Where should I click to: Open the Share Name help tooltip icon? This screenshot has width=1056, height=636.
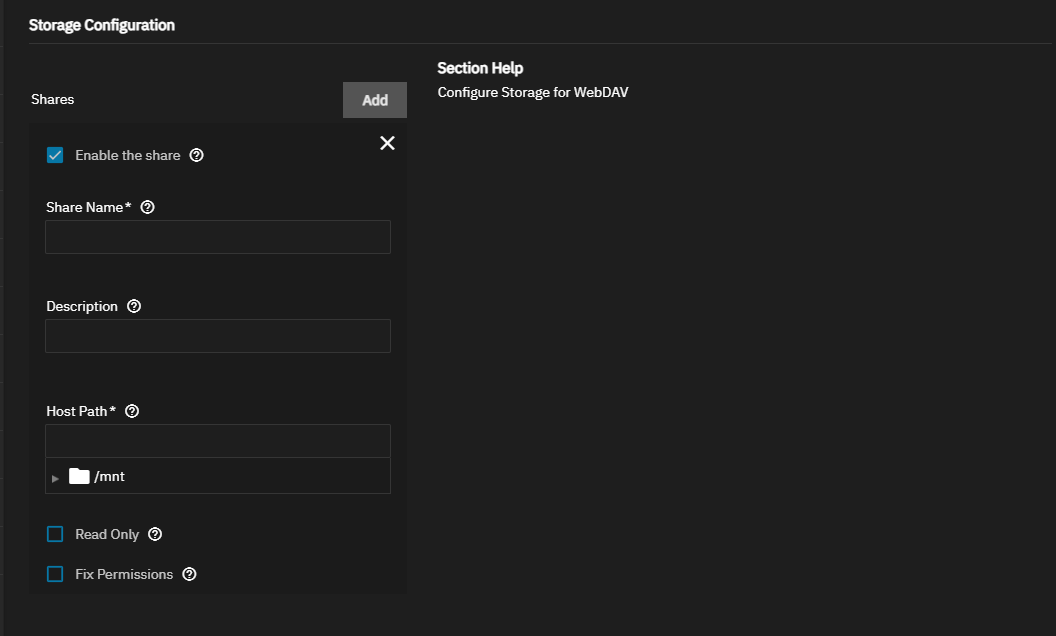(x=148, y=207)
